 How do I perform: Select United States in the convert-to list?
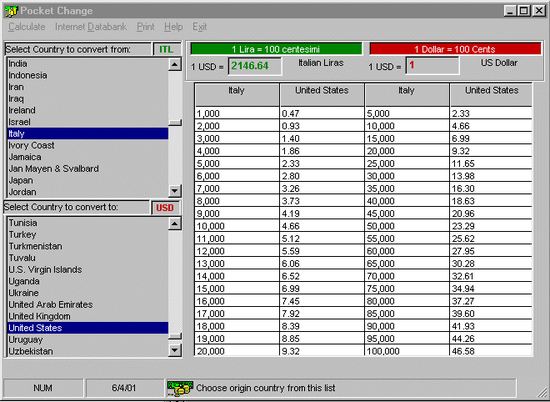[88, 328]
